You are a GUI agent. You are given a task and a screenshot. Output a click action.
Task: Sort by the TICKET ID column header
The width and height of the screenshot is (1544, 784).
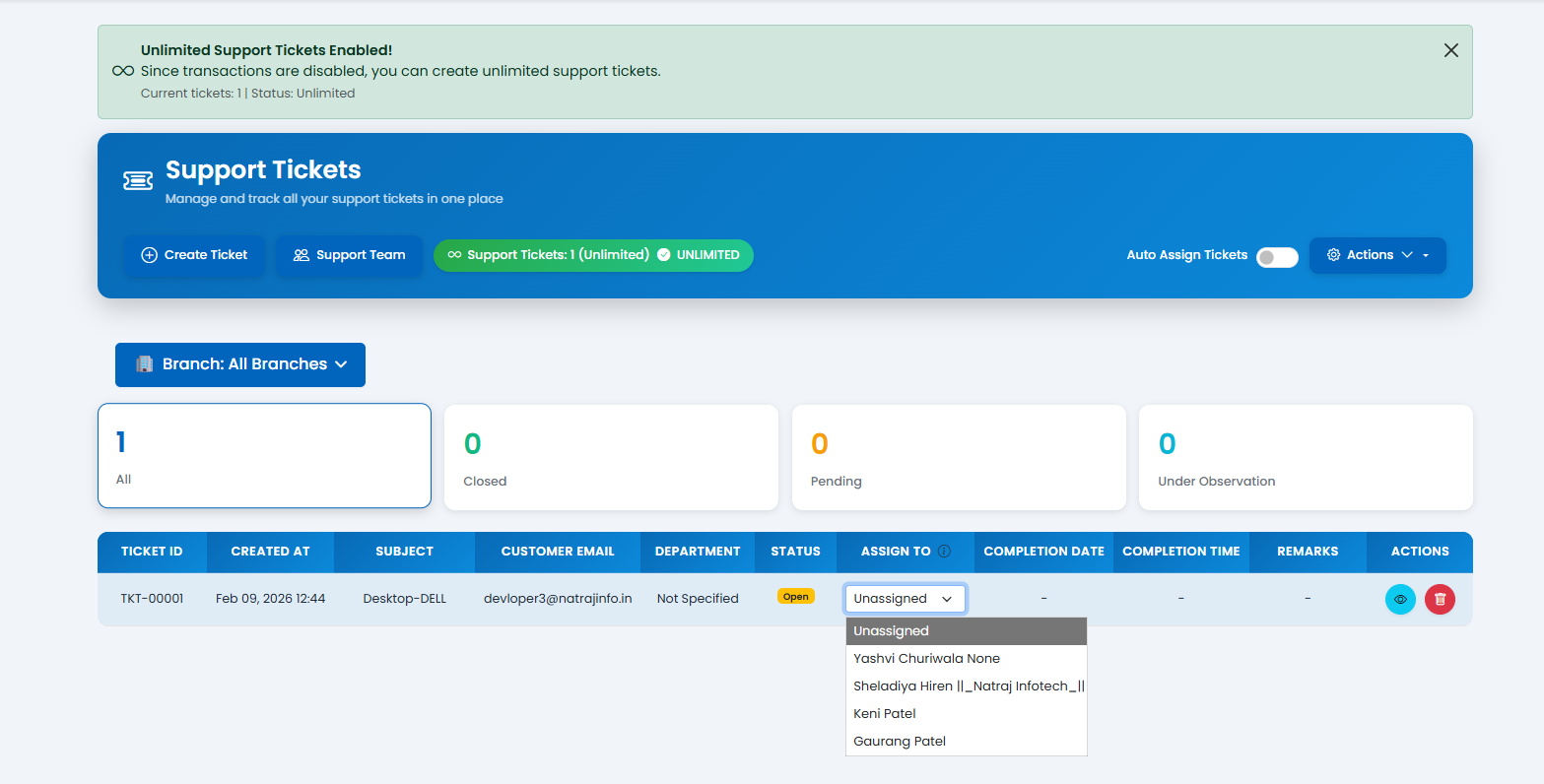pos(152,552)
